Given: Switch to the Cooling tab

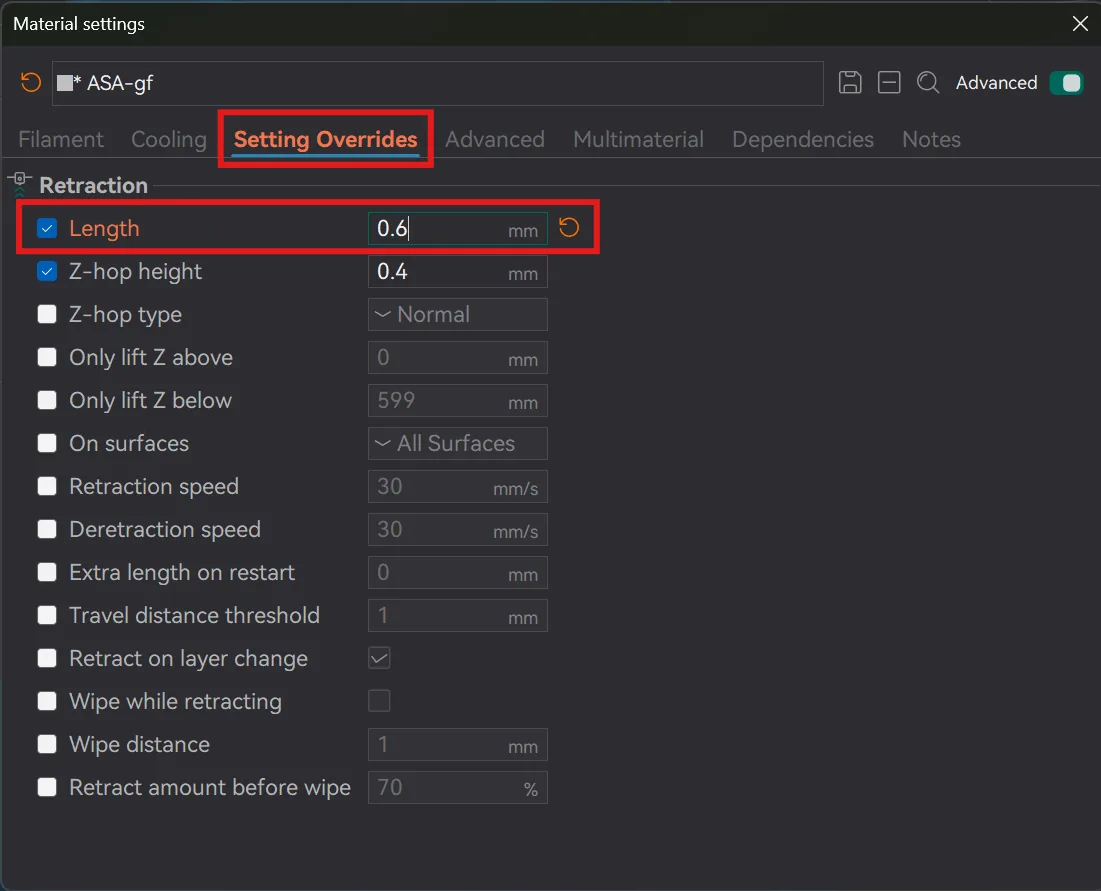Looking at the screenshot, I should 169,139.
